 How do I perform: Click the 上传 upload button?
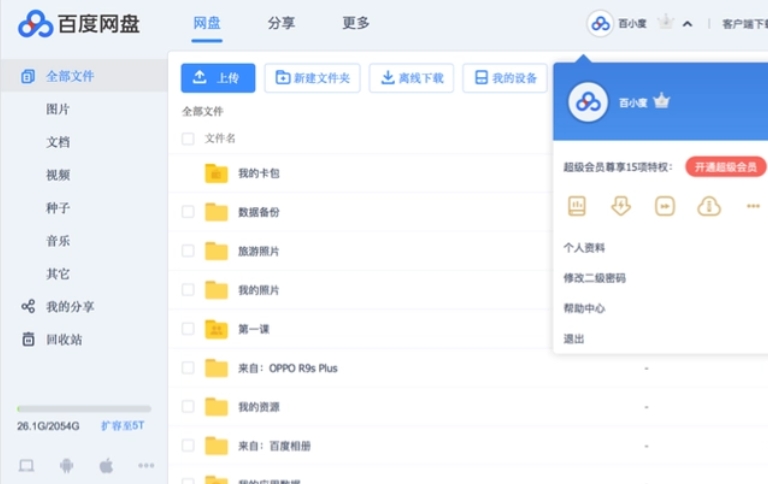coord(218,78)
